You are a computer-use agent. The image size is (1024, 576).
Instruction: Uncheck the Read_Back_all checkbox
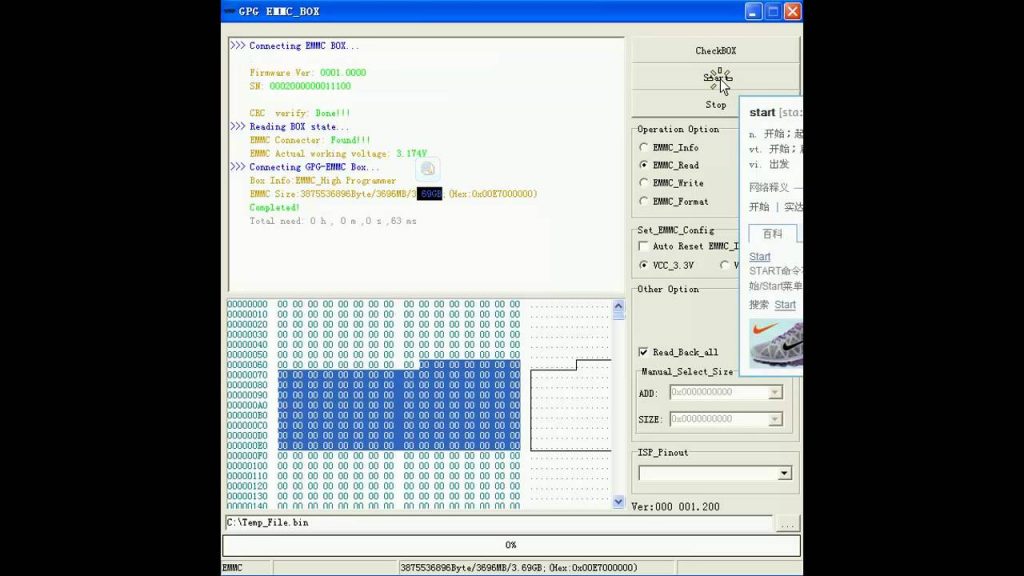pyautogui.click(x=644, y=352)
